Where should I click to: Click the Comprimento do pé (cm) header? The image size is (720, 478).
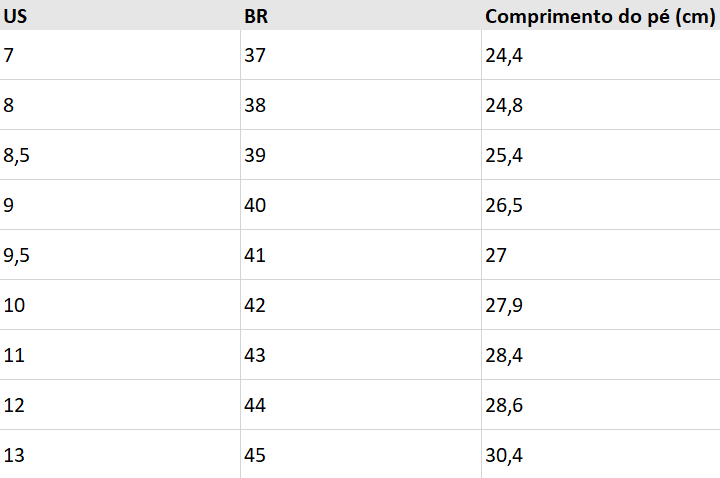(x=599, y=17)
